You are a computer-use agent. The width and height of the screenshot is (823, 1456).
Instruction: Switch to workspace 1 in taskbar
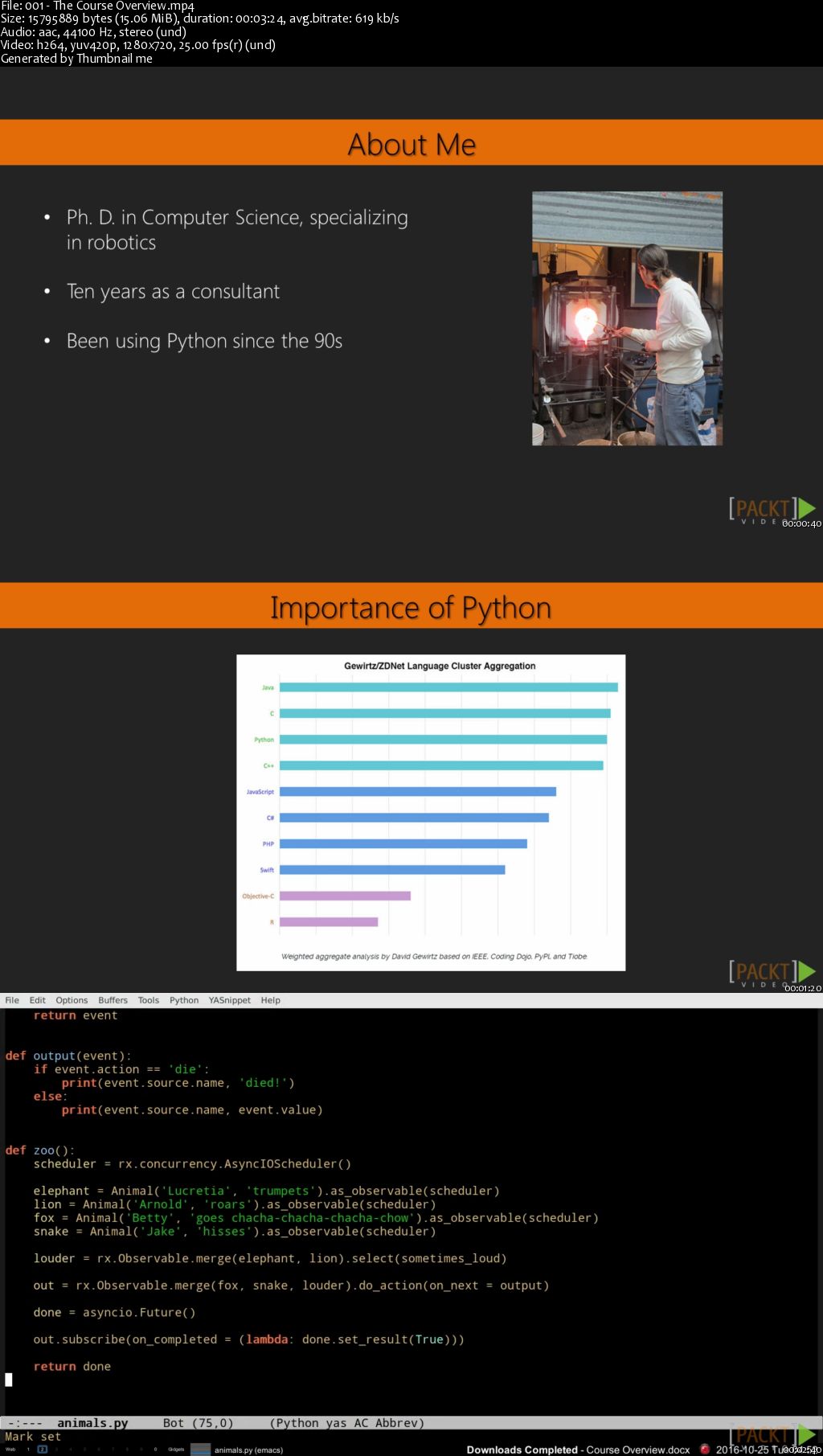coord(28,1450)
